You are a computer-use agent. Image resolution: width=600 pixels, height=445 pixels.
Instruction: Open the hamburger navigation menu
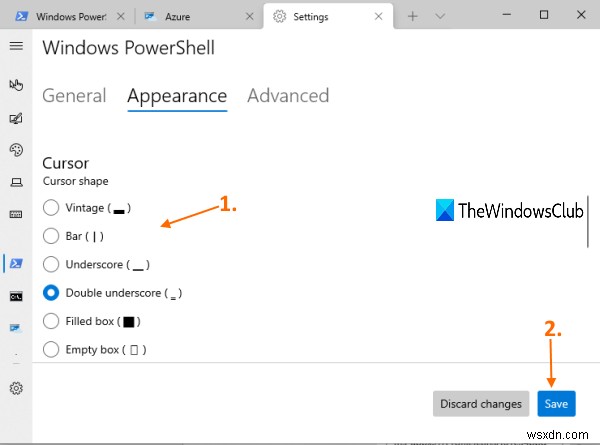[x=16, y=46]
